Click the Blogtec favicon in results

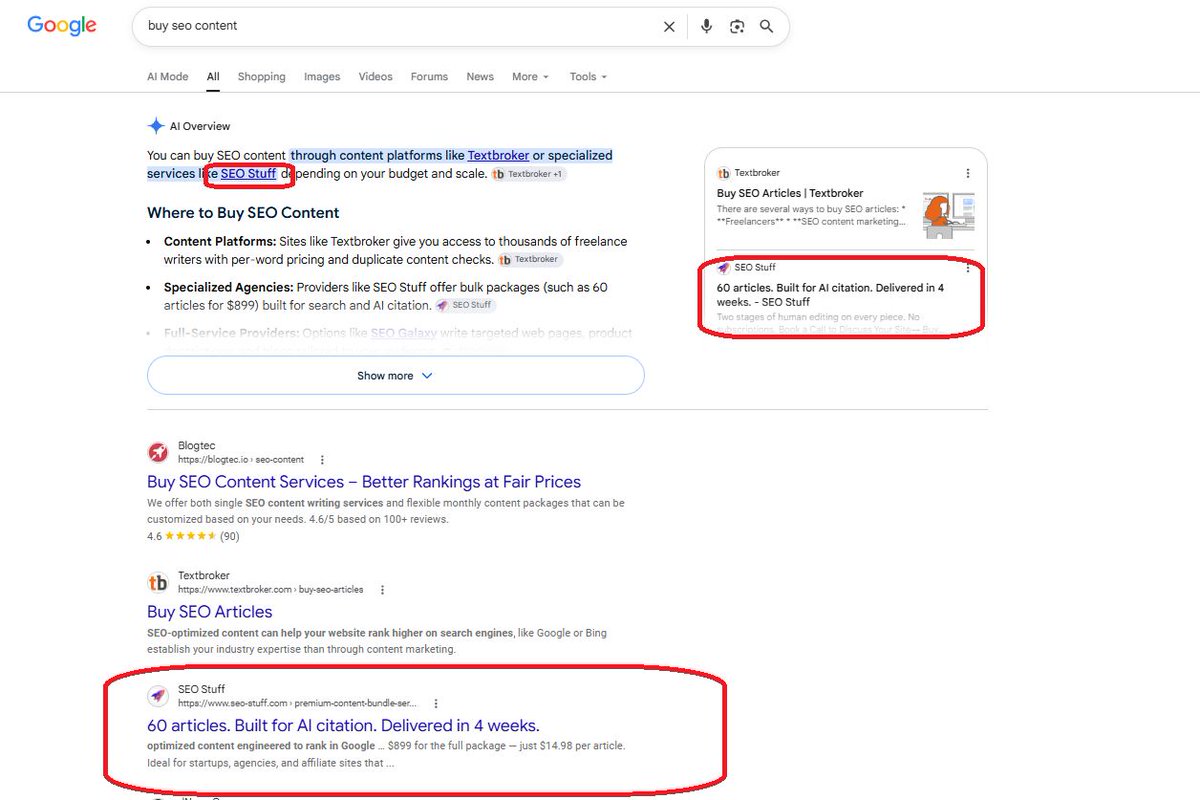(x=158, y=452)
